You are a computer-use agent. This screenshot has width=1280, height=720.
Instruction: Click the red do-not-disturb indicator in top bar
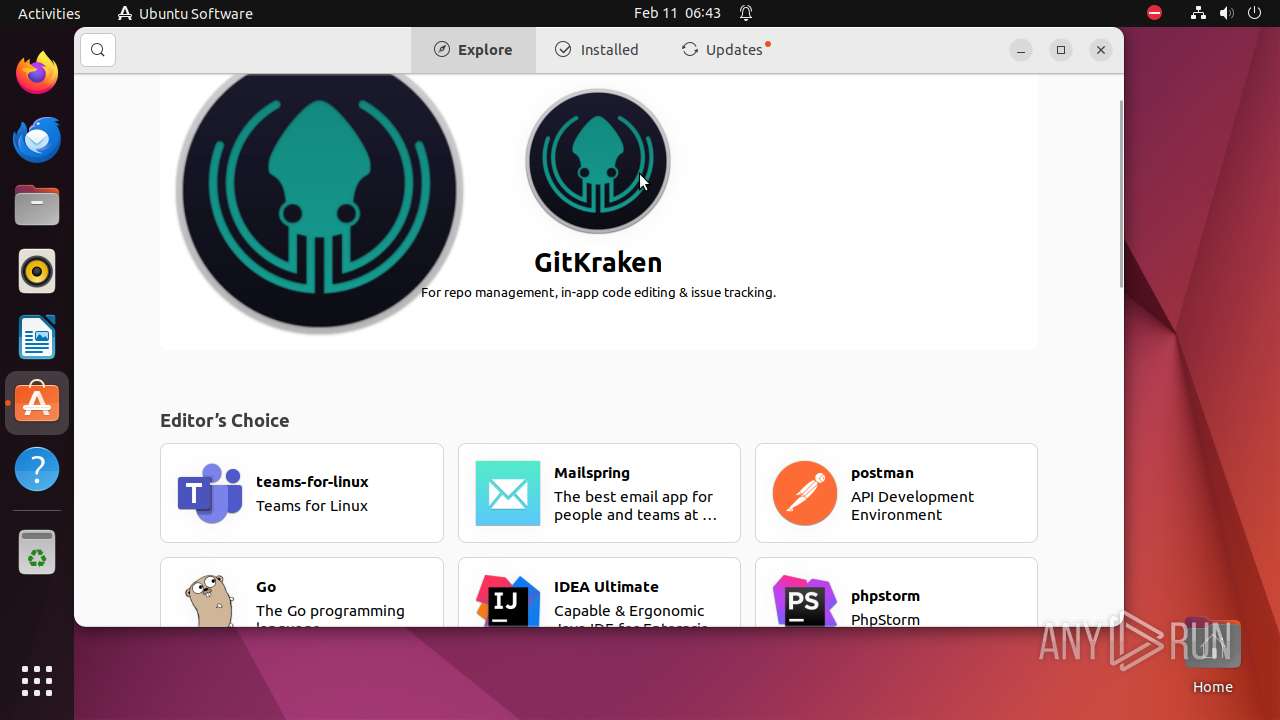(x=1155, y=13)
